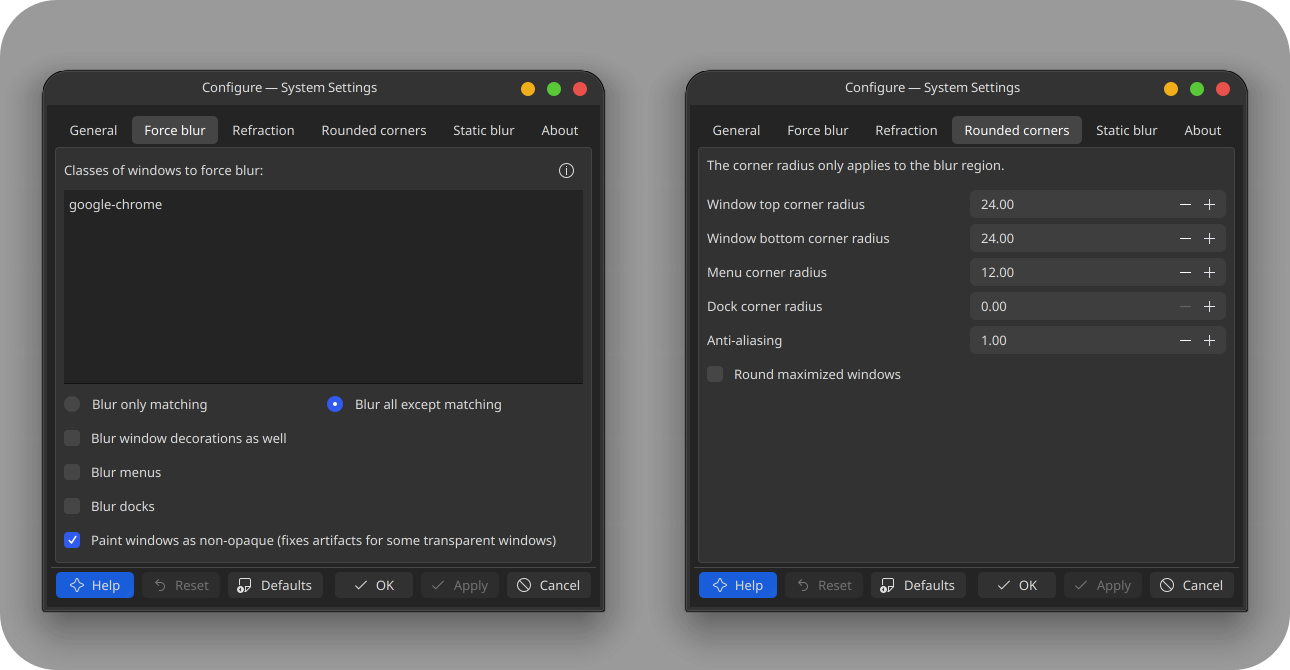The image size is (1290, 670).
Task: Open About tab in left window
Action: [x=560, y=130]
